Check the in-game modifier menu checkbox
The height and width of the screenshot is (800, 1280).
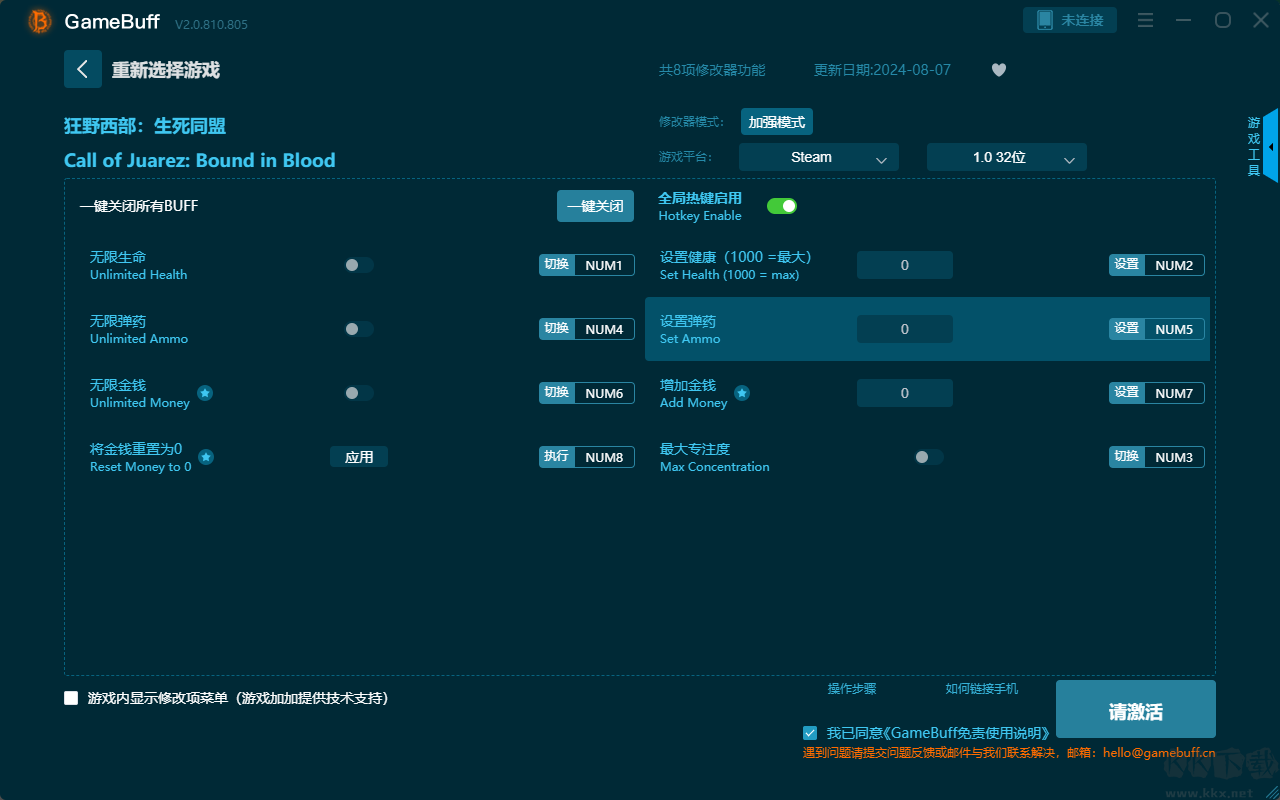pyautogui.click(x=71, y=698)
